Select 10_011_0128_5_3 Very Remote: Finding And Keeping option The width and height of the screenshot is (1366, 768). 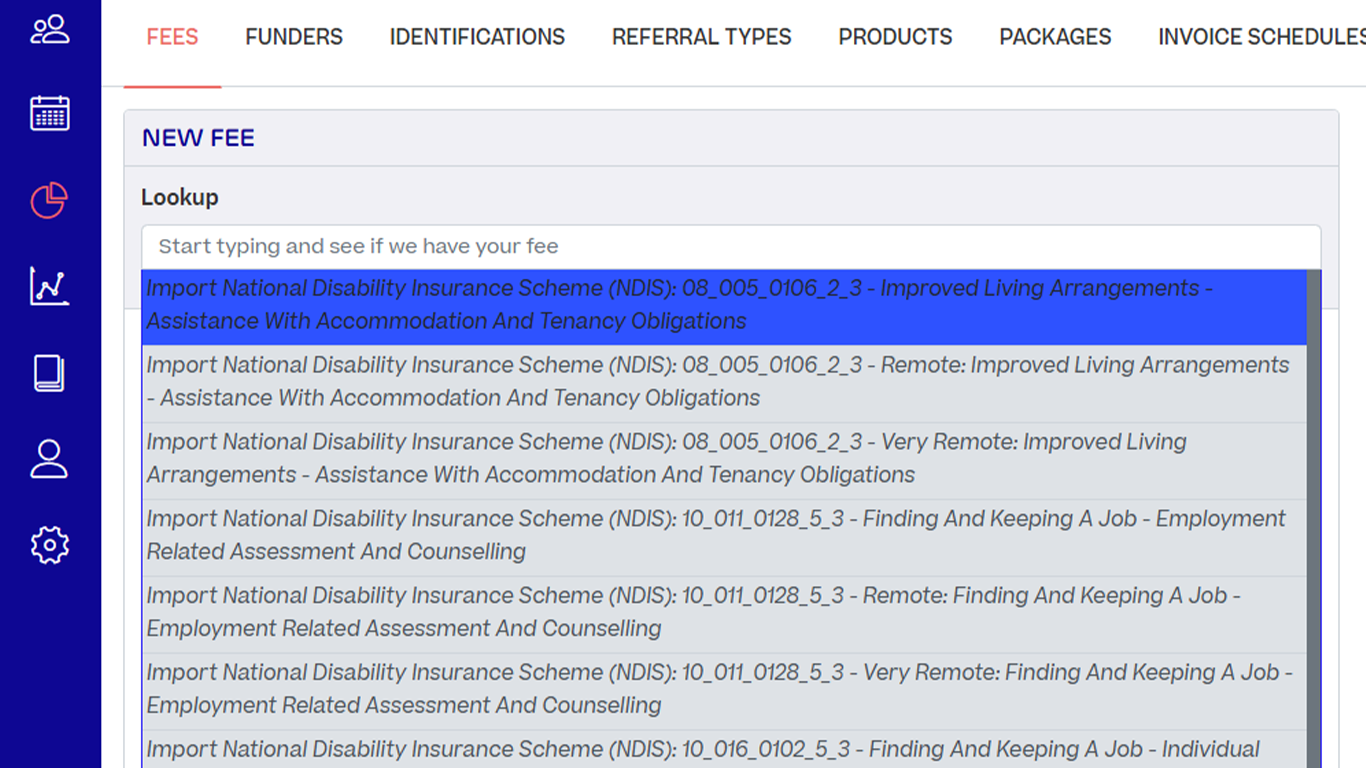tap(724, 692)
